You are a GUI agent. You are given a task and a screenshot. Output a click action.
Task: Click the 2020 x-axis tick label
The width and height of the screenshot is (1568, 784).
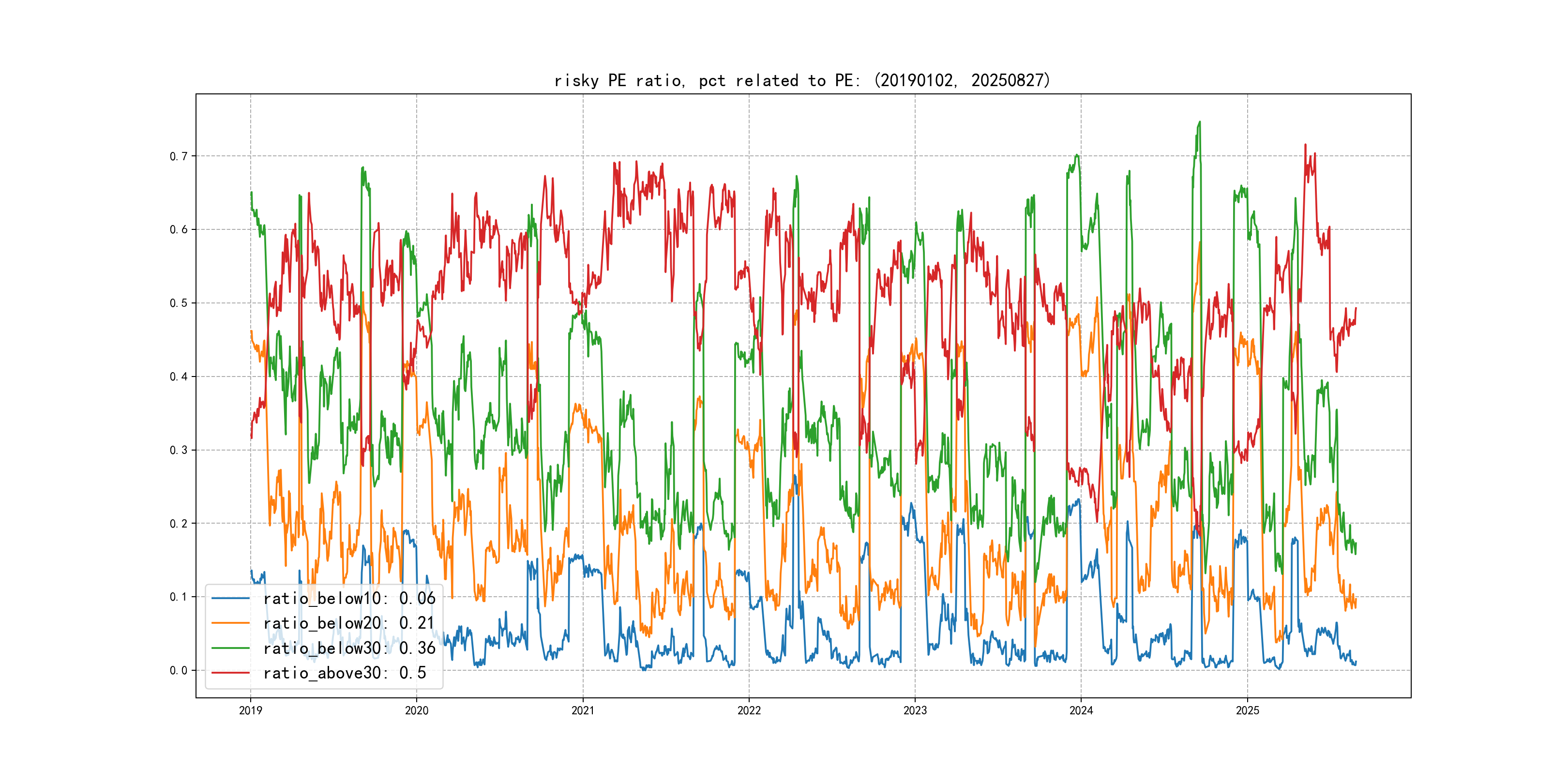416,710
